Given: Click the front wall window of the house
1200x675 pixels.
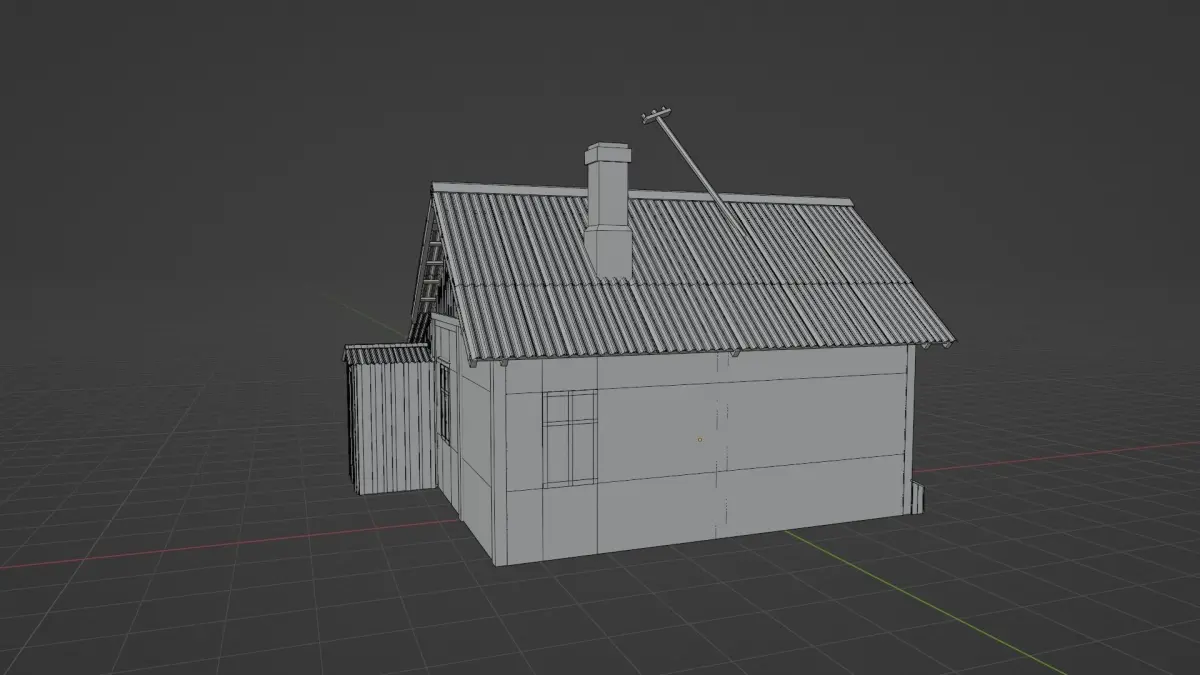Looking at the screenshot, I should pos(570,438).
